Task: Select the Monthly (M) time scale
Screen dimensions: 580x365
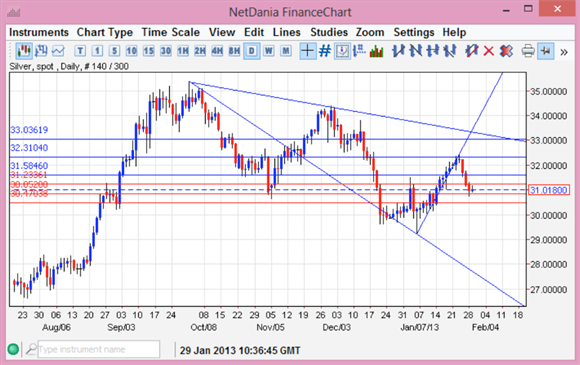Action: tap(286, 51)
